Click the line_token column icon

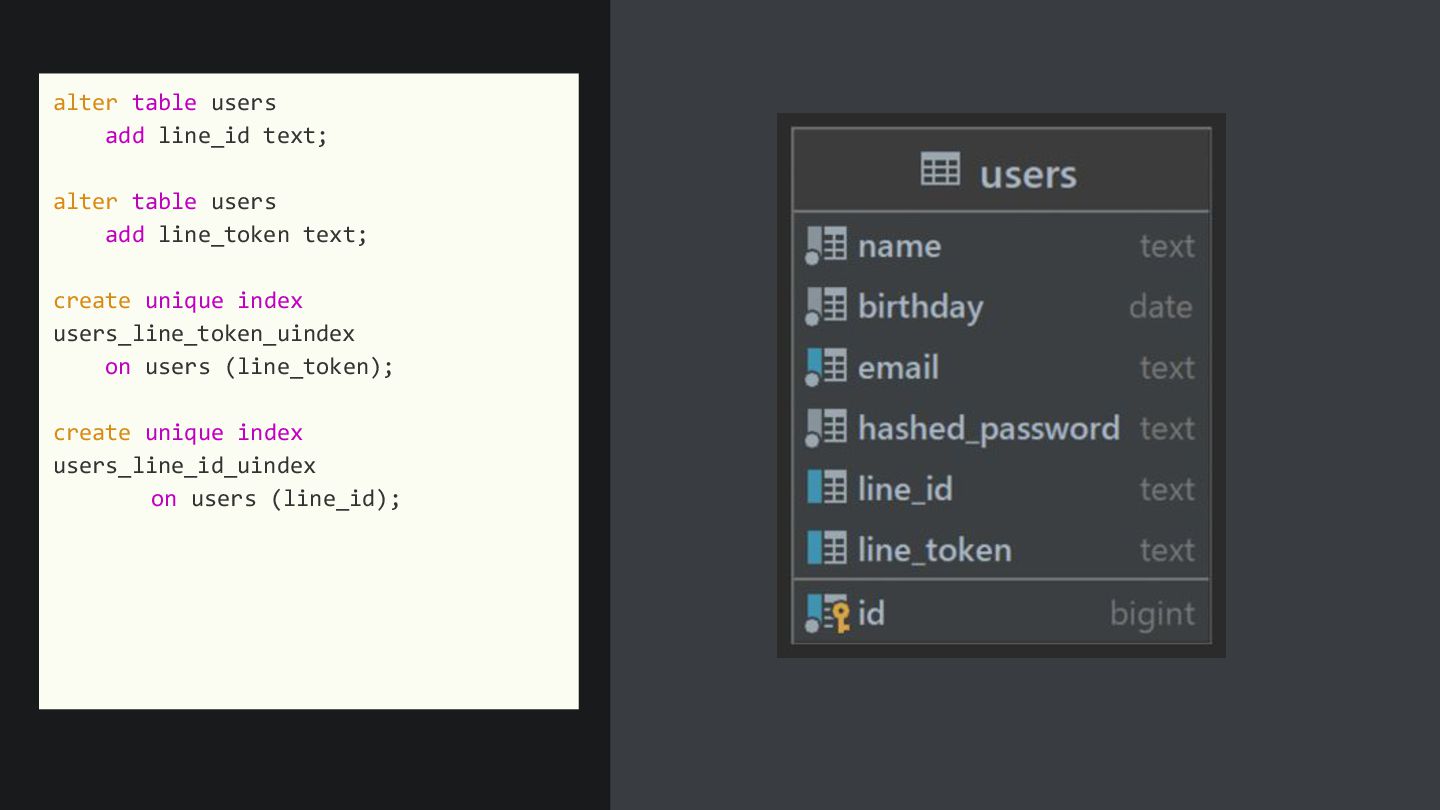pos(827,549)
